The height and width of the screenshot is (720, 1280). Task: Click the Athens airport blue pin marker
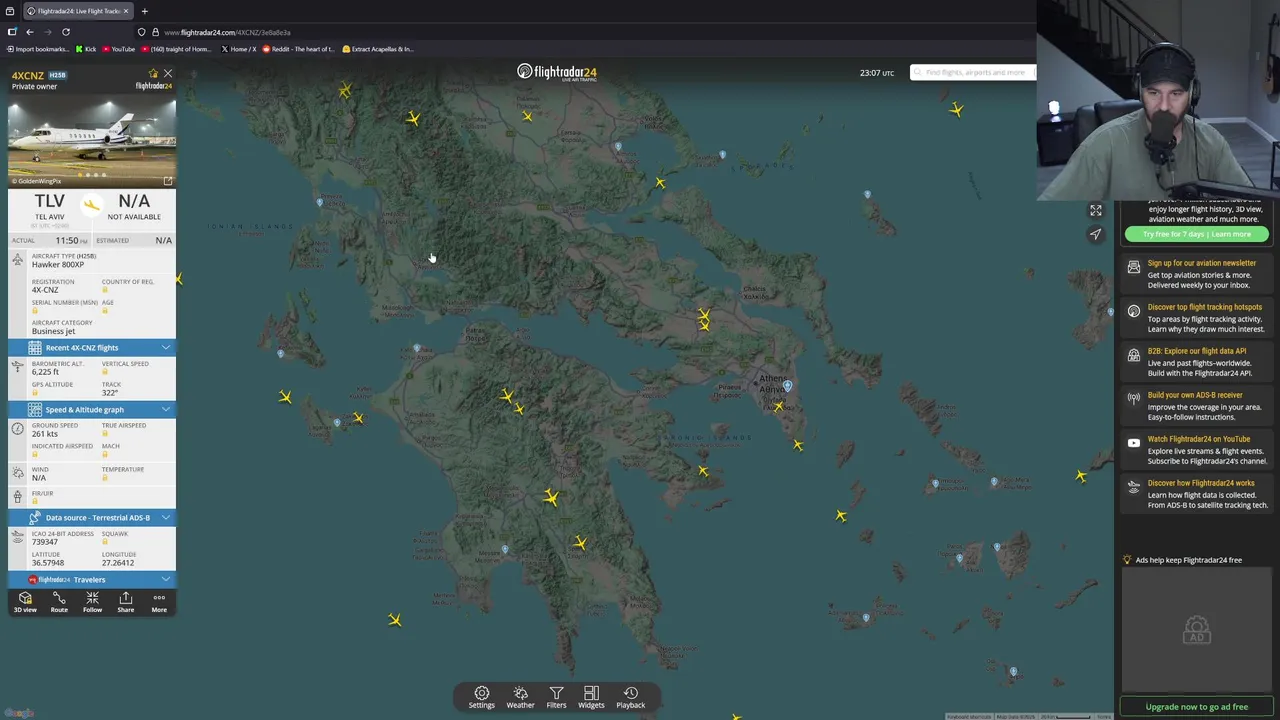tap(788, 385)
